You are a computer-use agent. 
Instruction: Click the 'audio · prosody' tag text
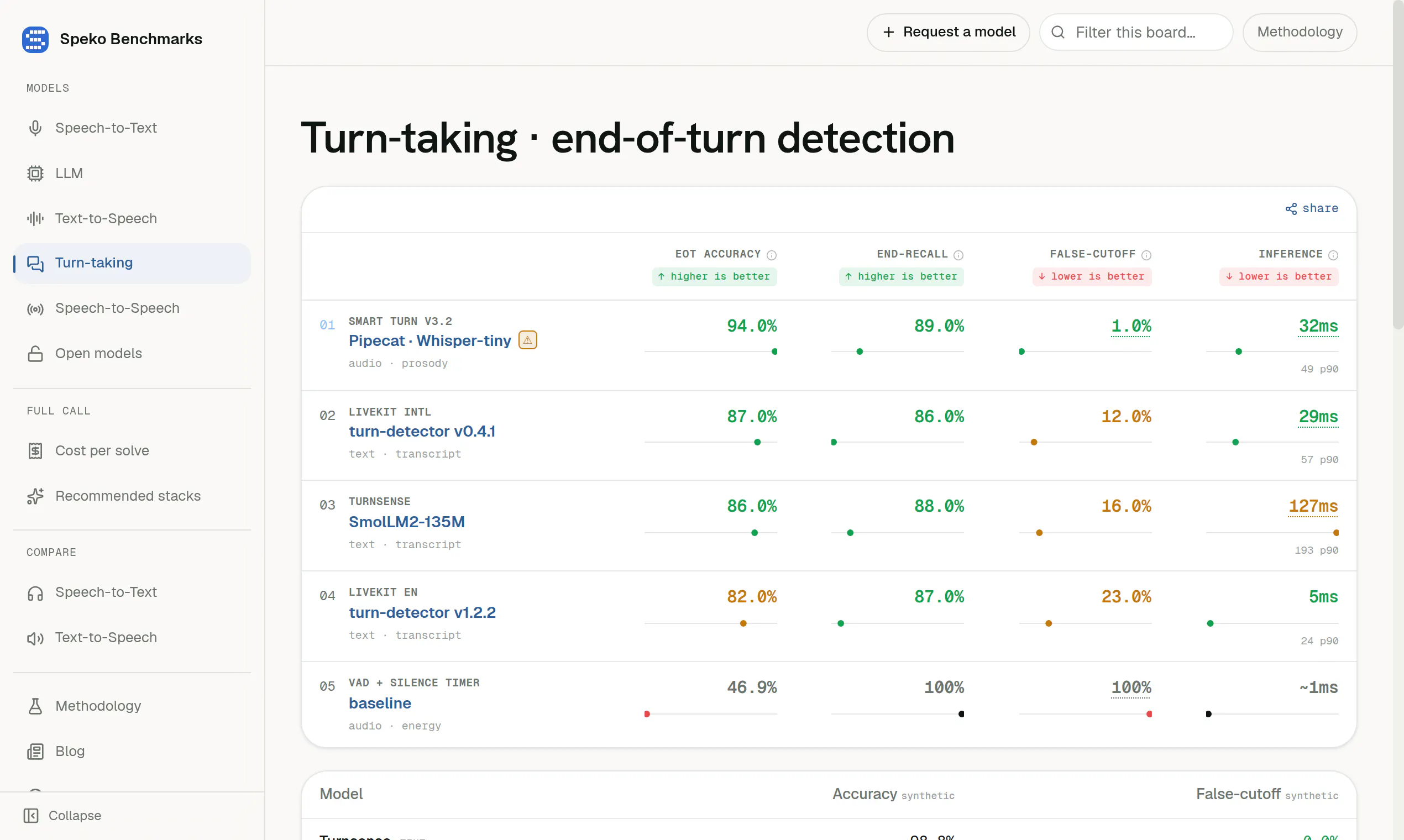pos(398,364)
